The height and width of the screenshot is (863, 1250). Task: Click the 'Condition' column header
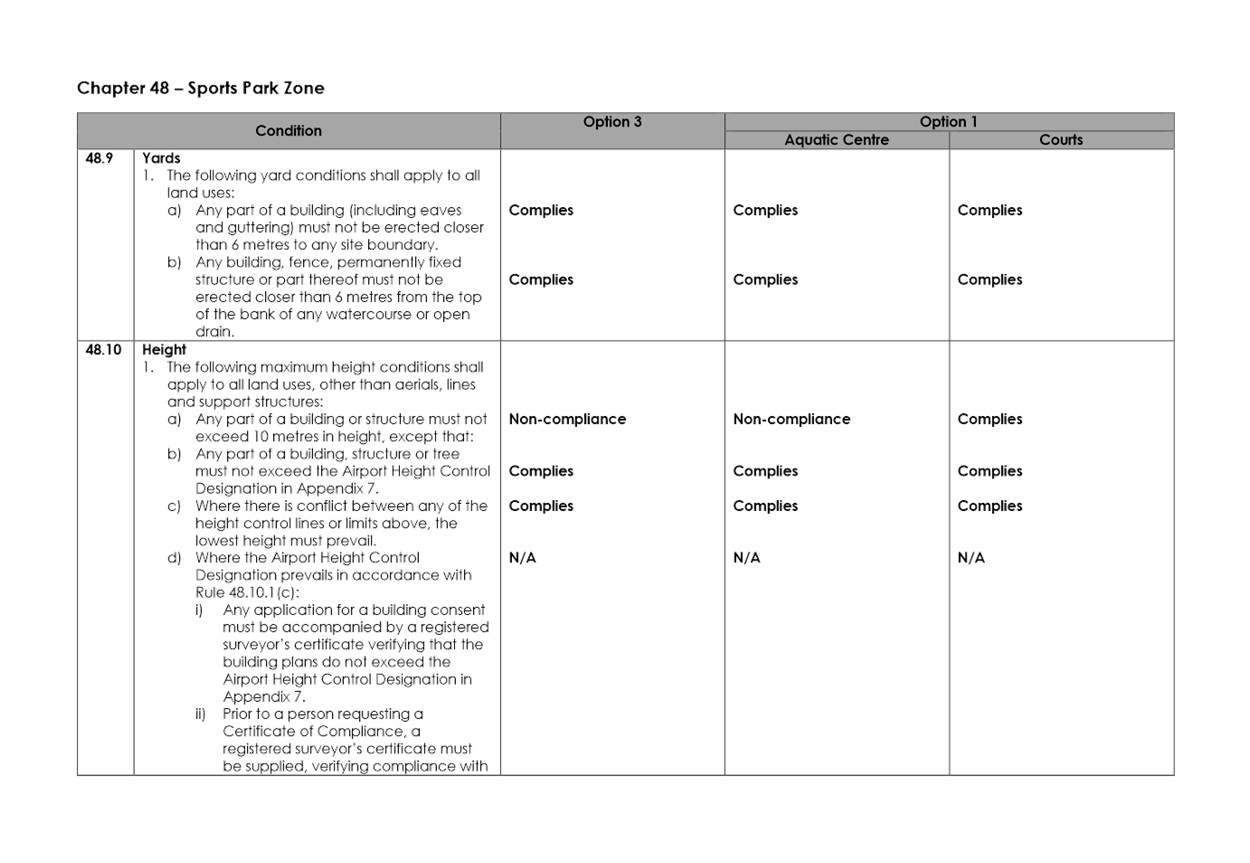tap(289, 131)
